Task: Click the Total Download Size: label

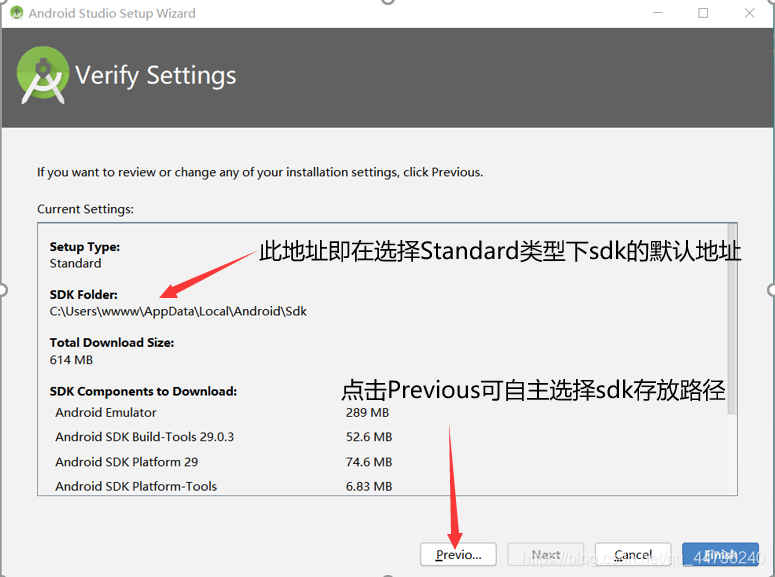Action: (x=112, y=343)
